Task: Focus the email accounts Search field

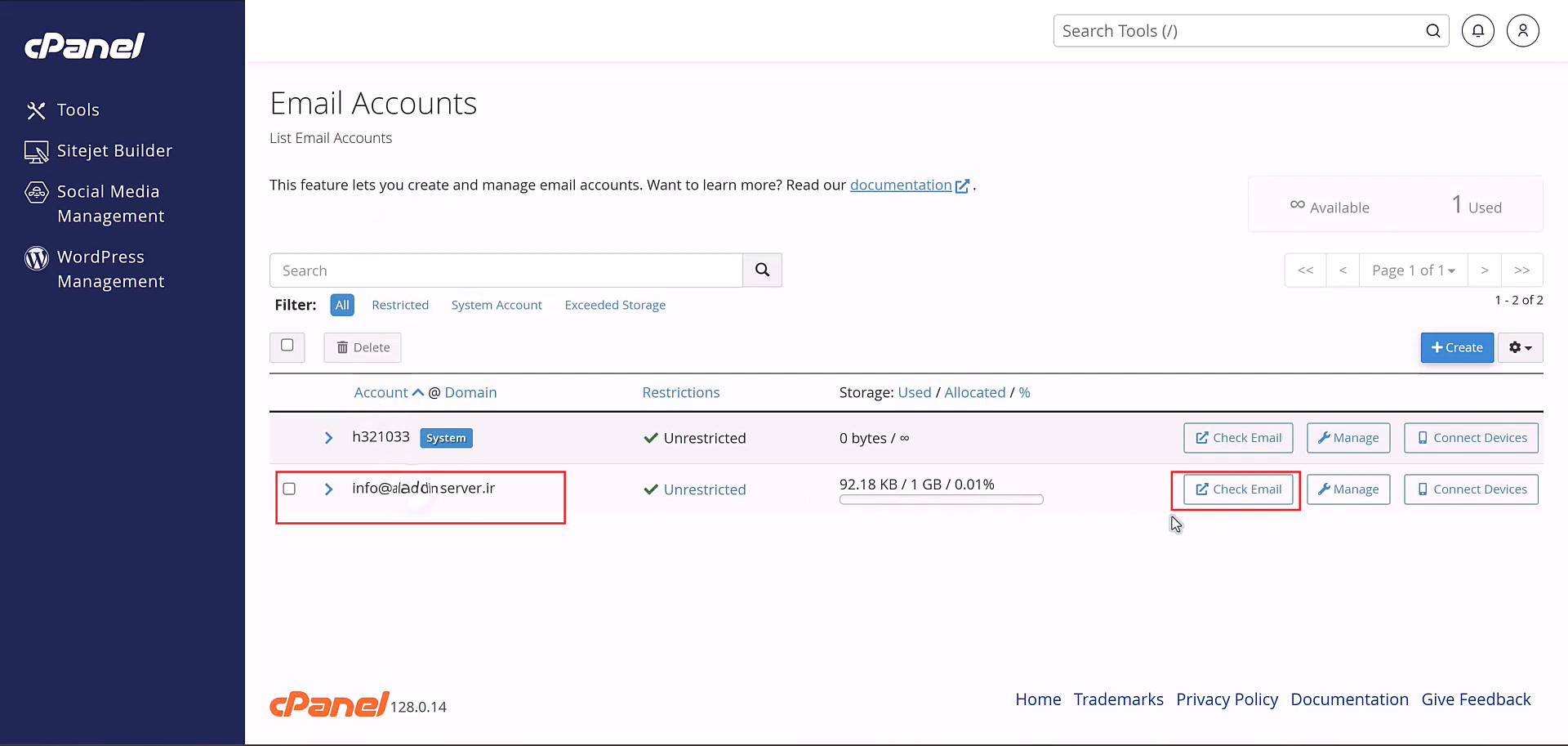Action: click(506, 270)
